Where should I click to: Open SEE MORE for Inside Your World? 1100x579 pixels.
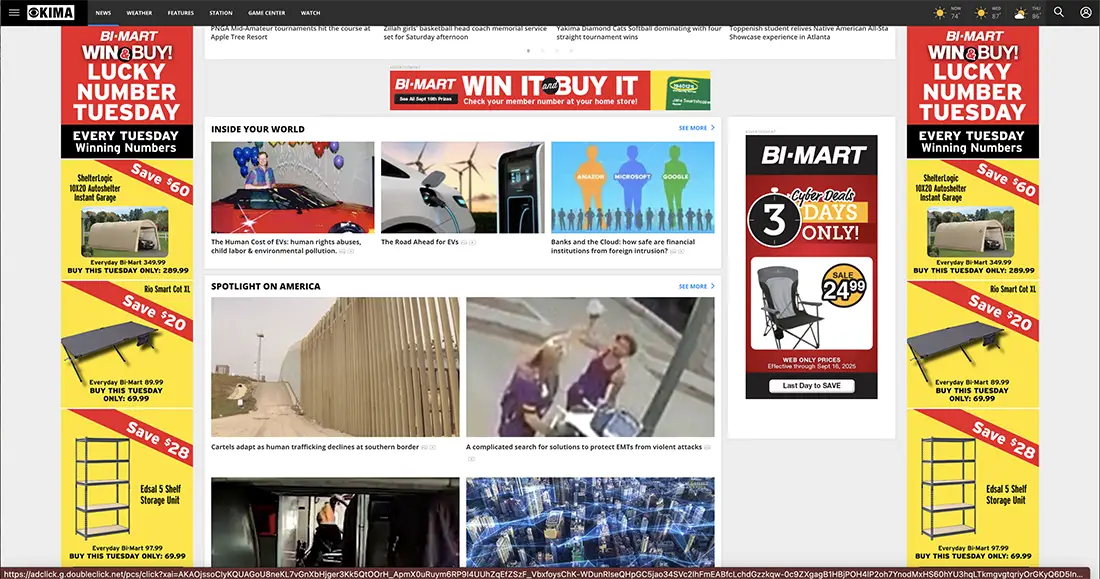pyautogui.click(x=692, y=128)
